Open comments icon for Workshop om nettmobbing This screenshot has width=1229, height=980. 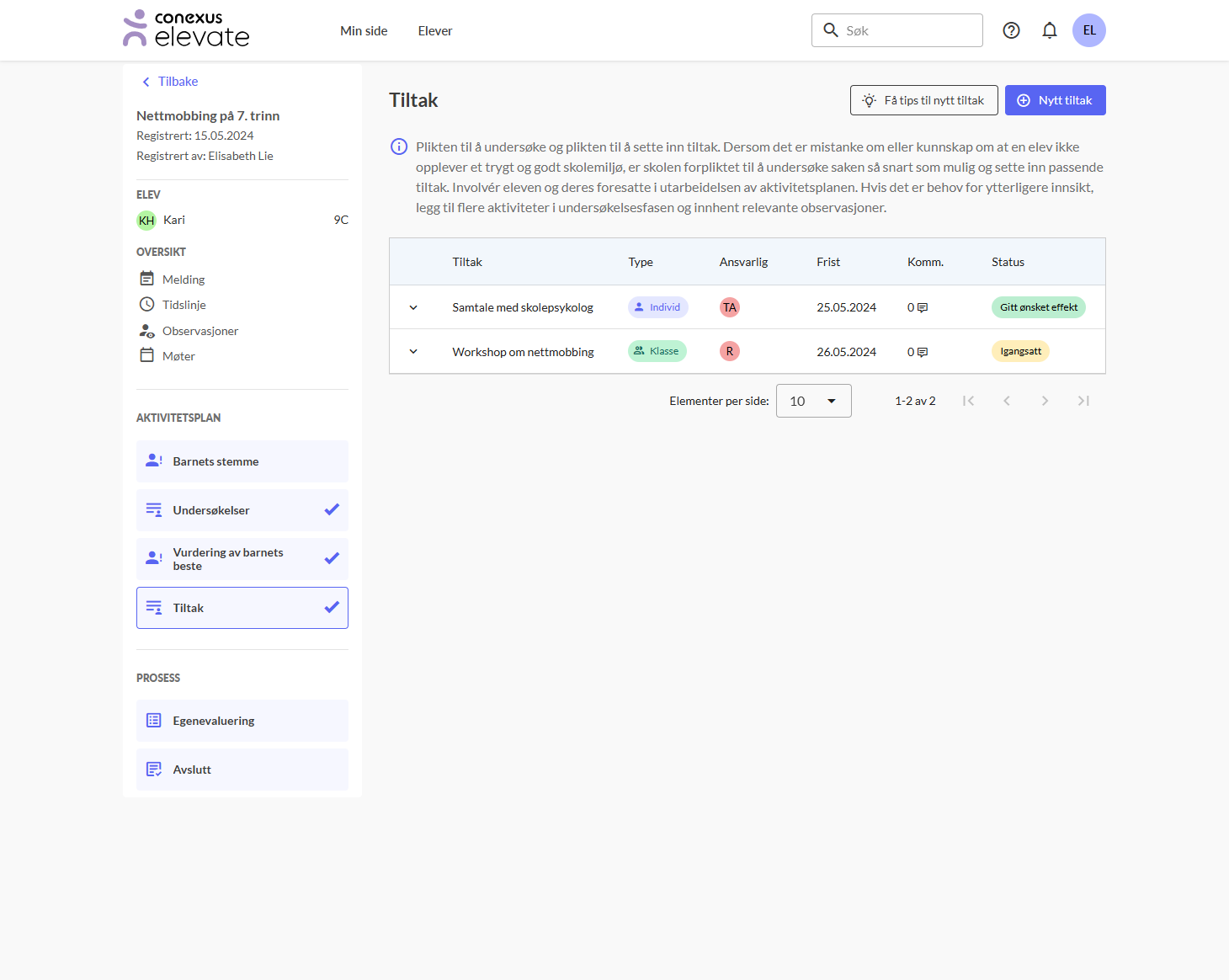(x=922, y=352)
